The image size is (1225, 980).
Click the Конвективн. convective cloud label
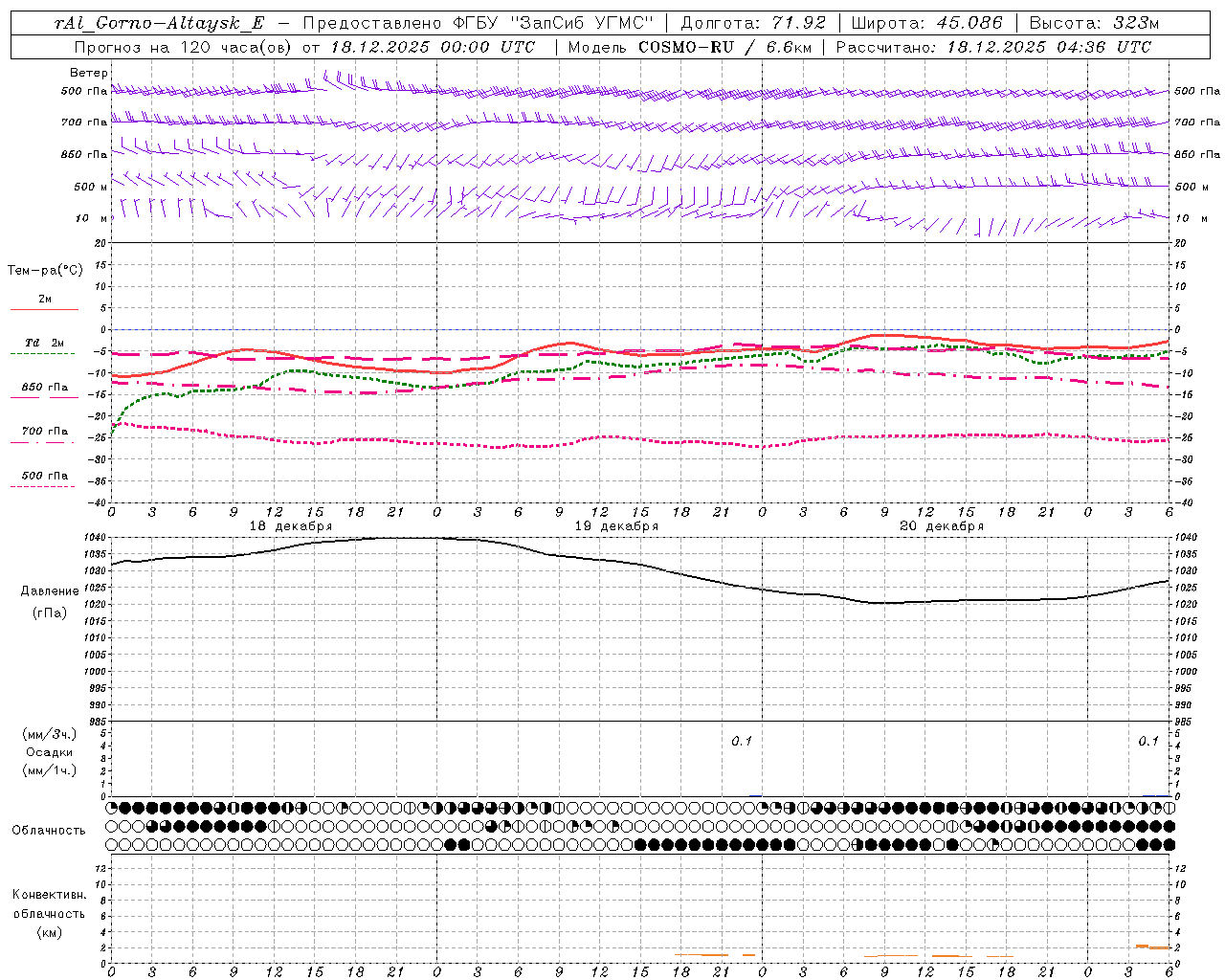pos(49,895)
